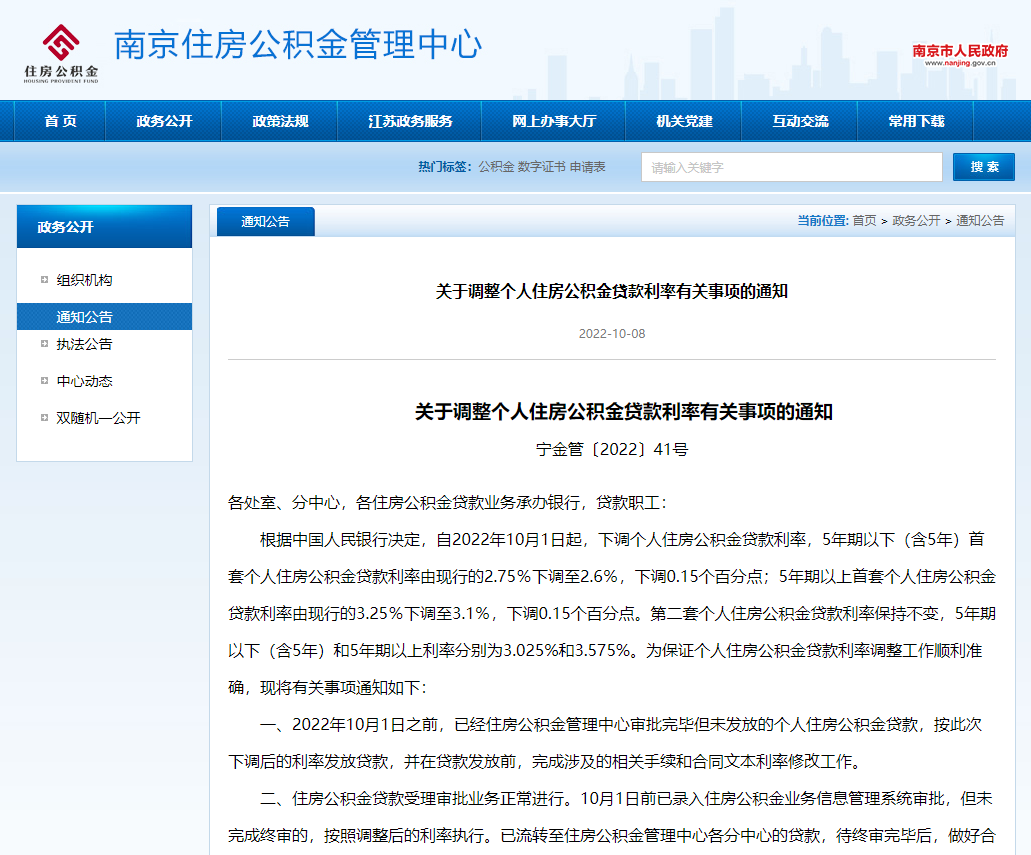The height and width of the screenshot is (855, 1031).
Task: Click 首页 in the breadcrumb
Action: pyautogui.click(x=864, y=221)
